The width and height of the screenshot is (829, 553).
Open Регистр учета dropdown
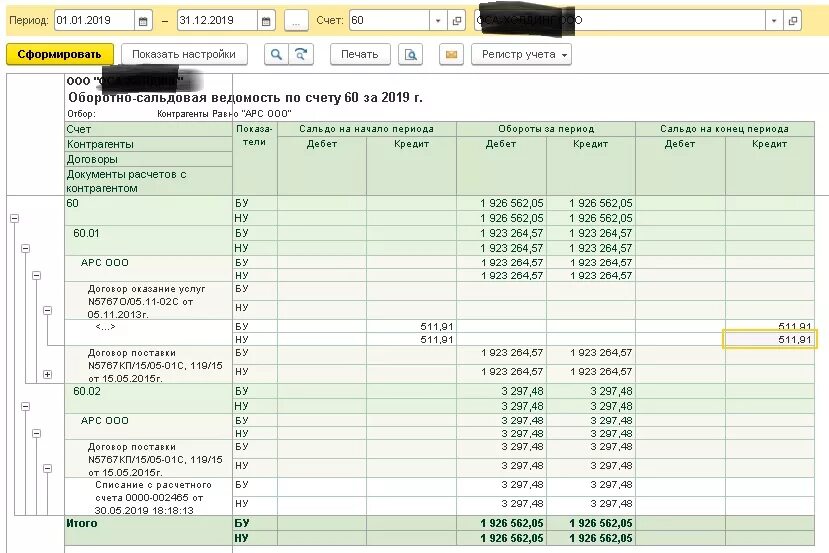(x=521, y=54)
